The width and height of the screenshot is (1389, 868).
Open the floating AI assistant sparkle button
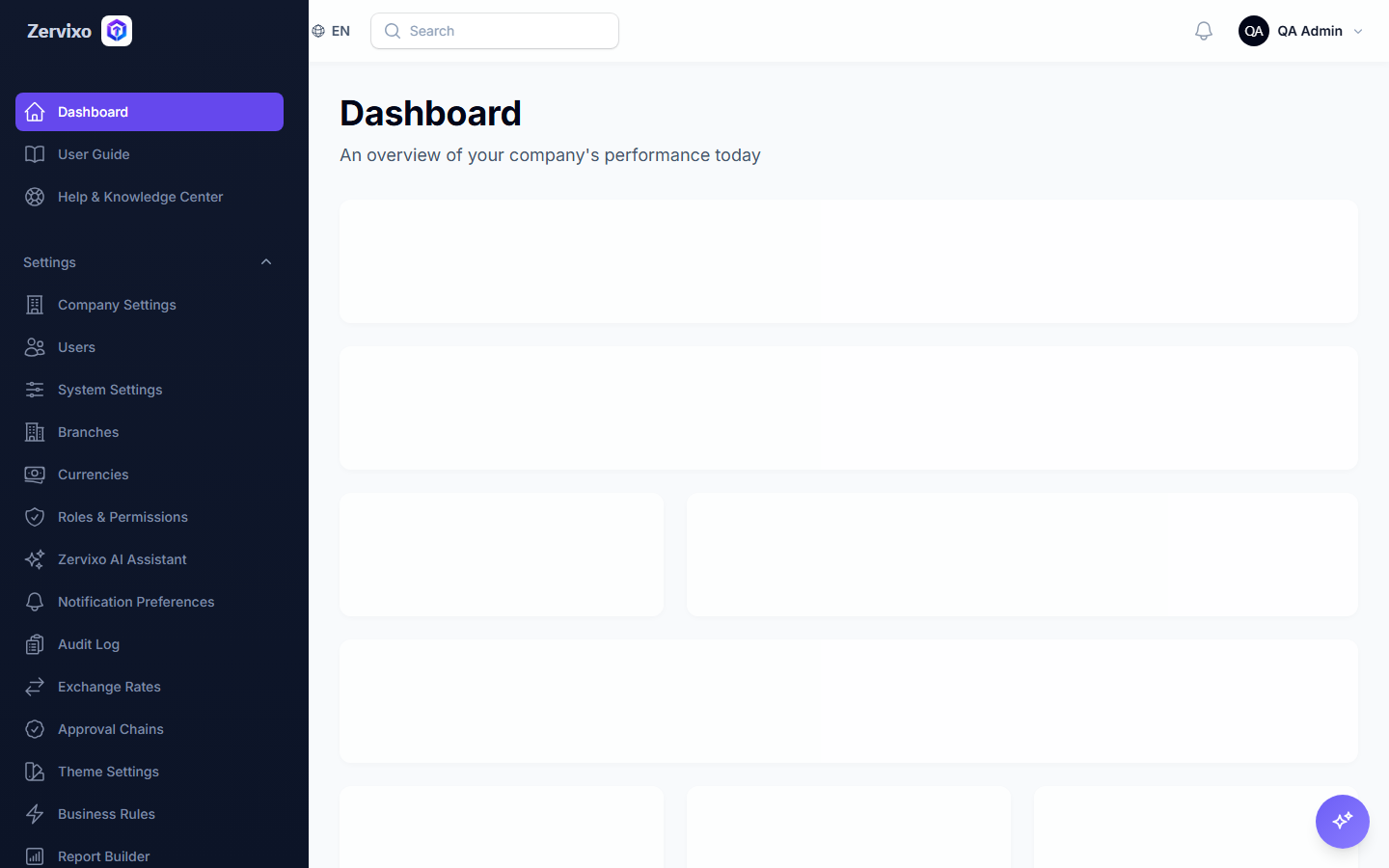(1343, 822)
